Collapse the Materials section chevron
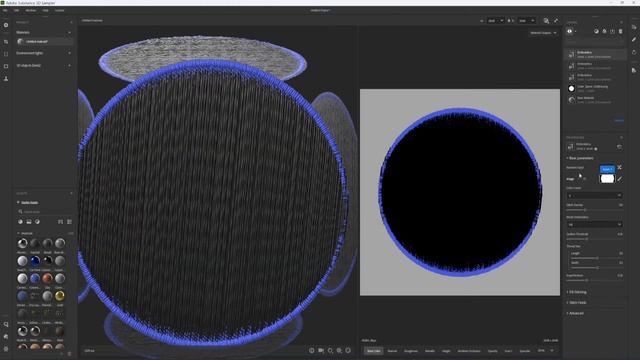This screenshot has height=360, width=640. tap(69, 32)
